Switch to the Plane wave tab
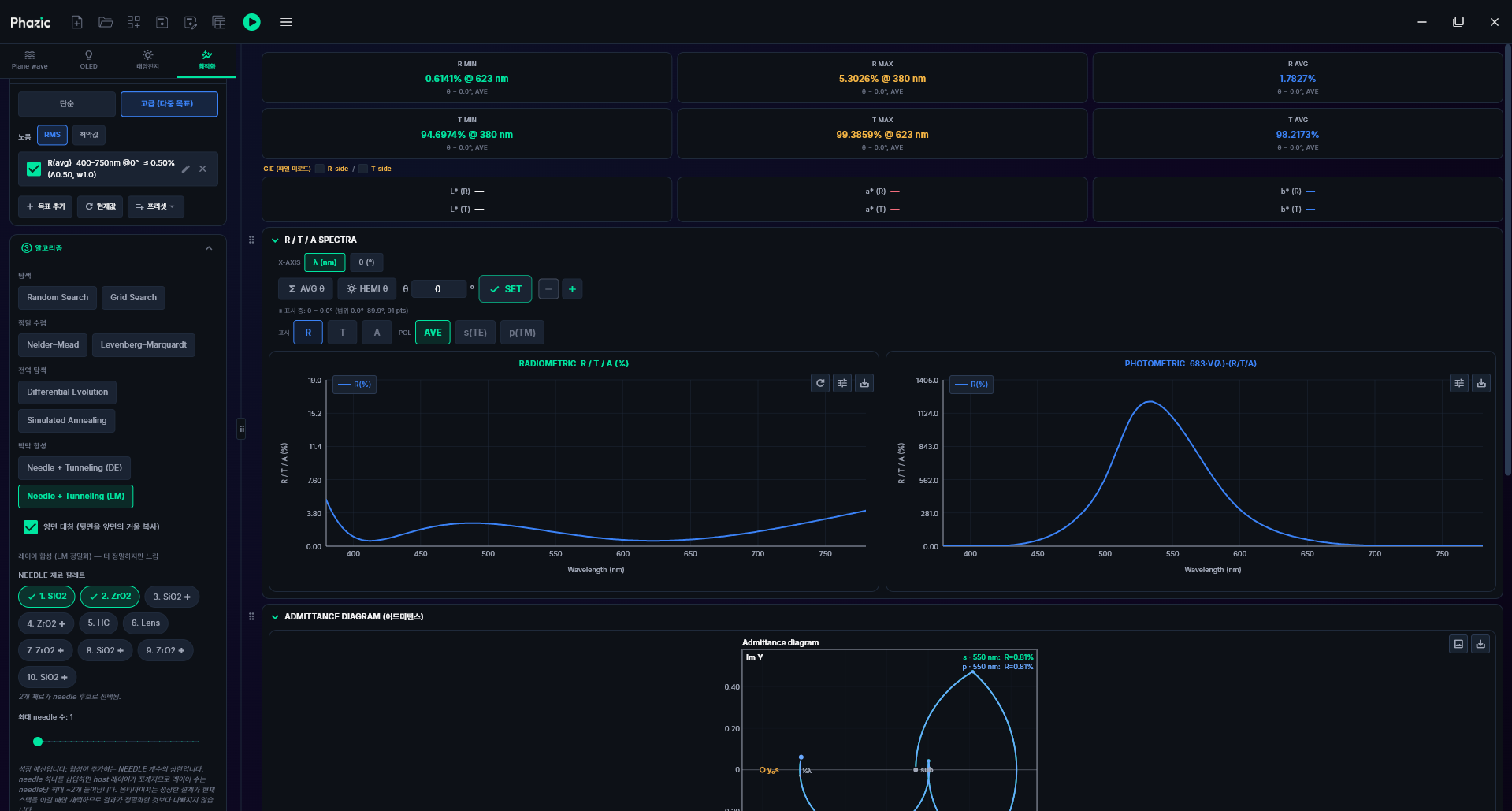 [30, 60]
